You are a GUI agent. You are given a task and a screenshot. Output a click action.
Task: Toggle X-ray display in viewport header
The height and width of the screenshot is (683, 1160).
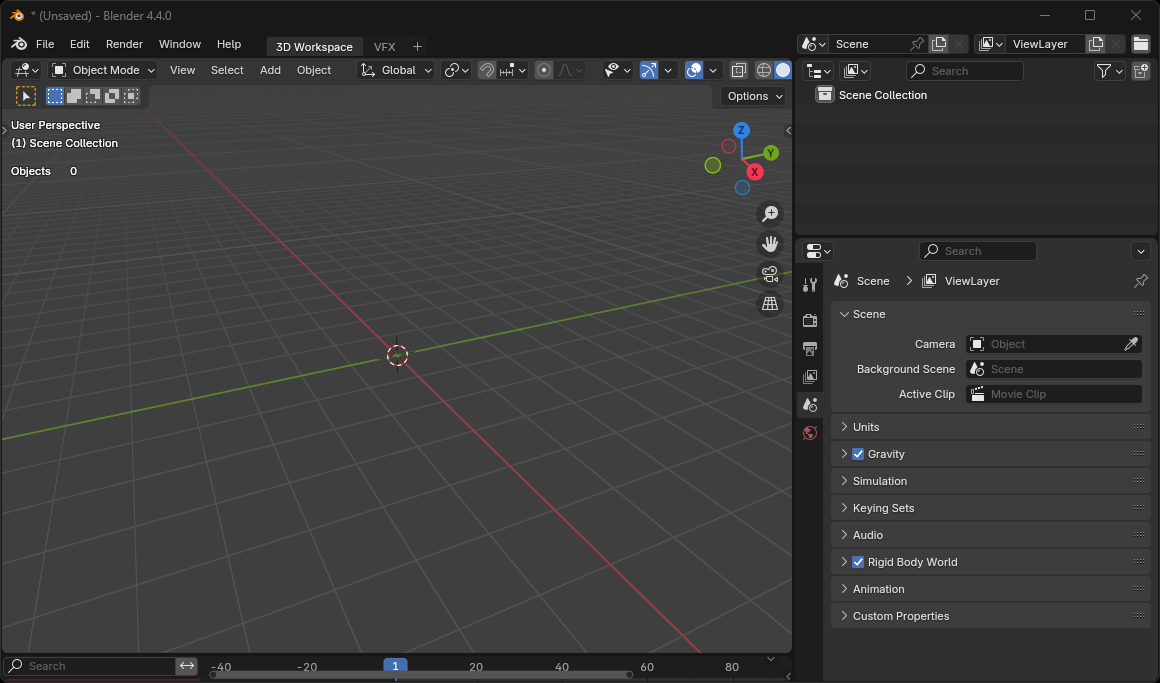click(x=738, y=70)
